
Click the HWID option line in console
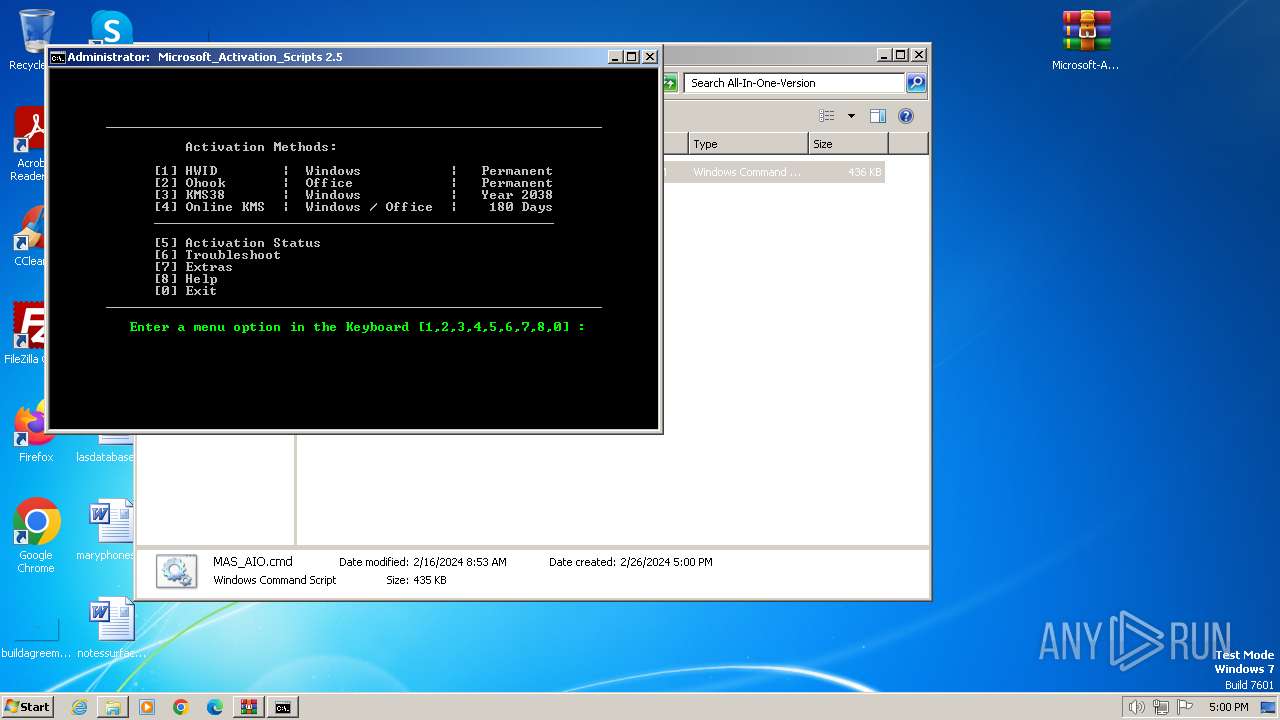pyautogui.click(x=353, y=171)
